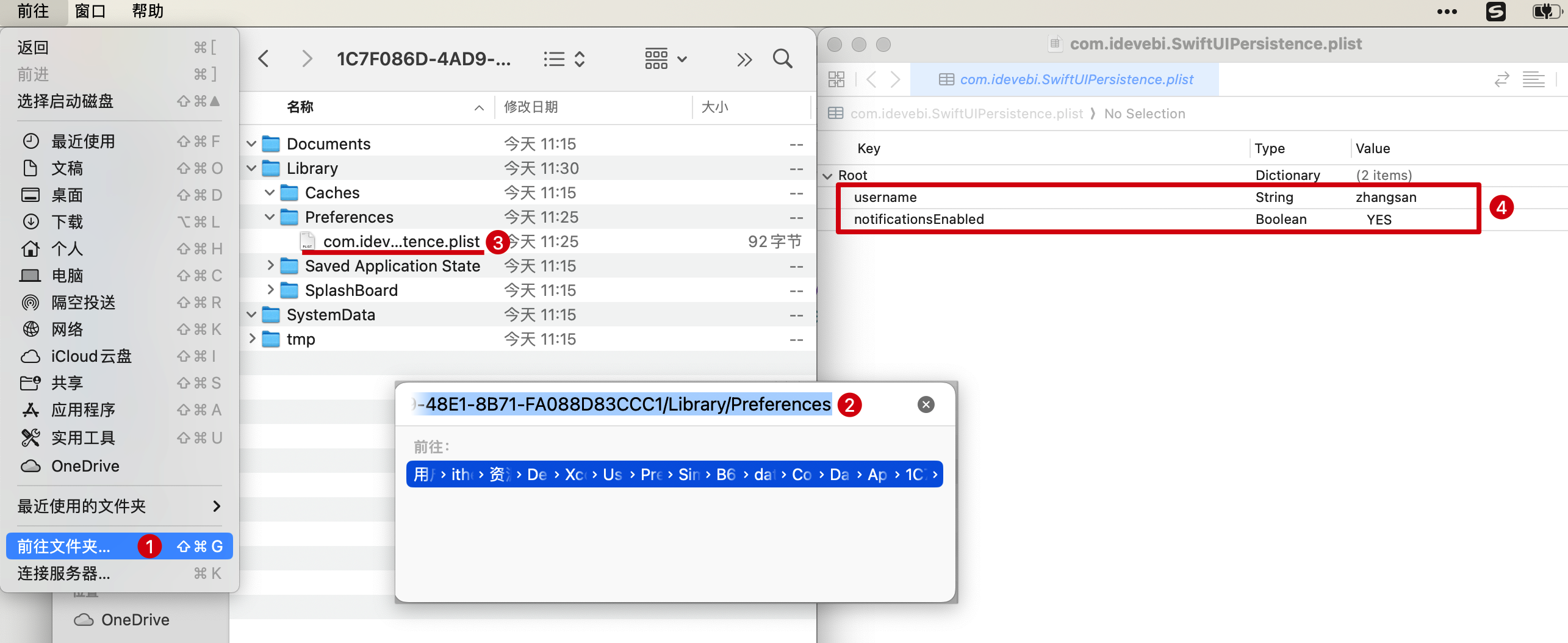This screenshot has height=643, width=1568.
Task: Collapse the SystemData folder disclosure
Action: (251, 315)
